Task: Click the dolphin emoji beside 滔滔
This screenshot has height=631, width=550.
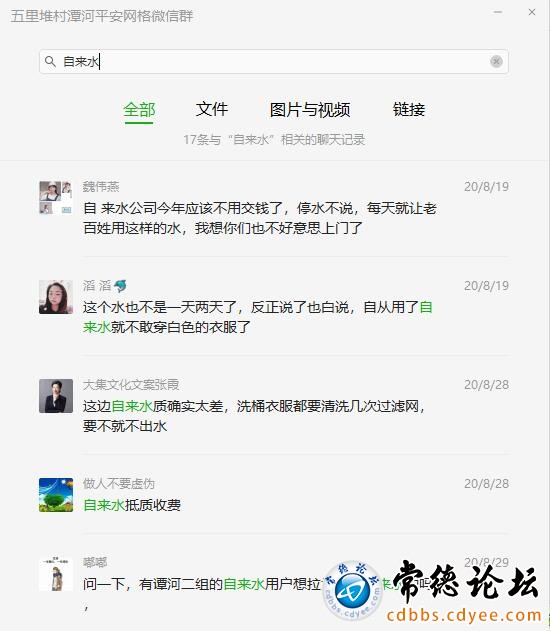Action: (120, 286)
